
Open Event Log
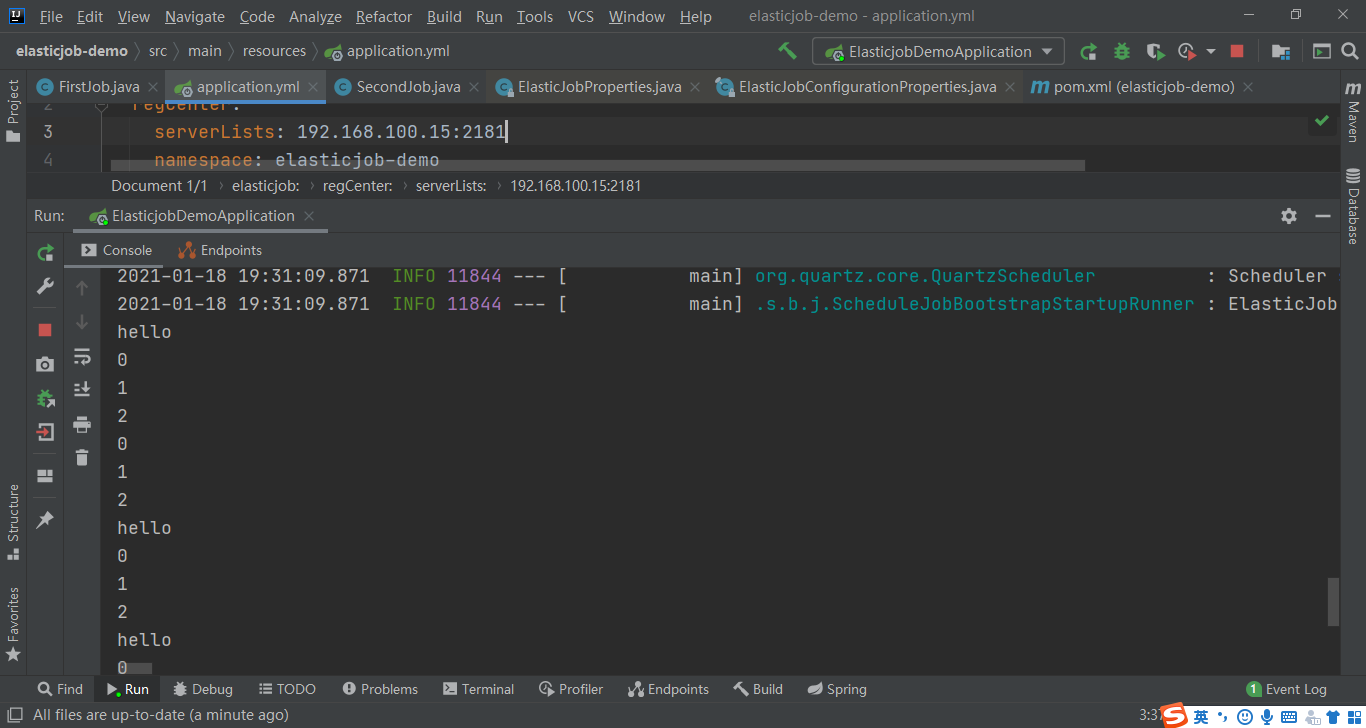(1287, 689)
